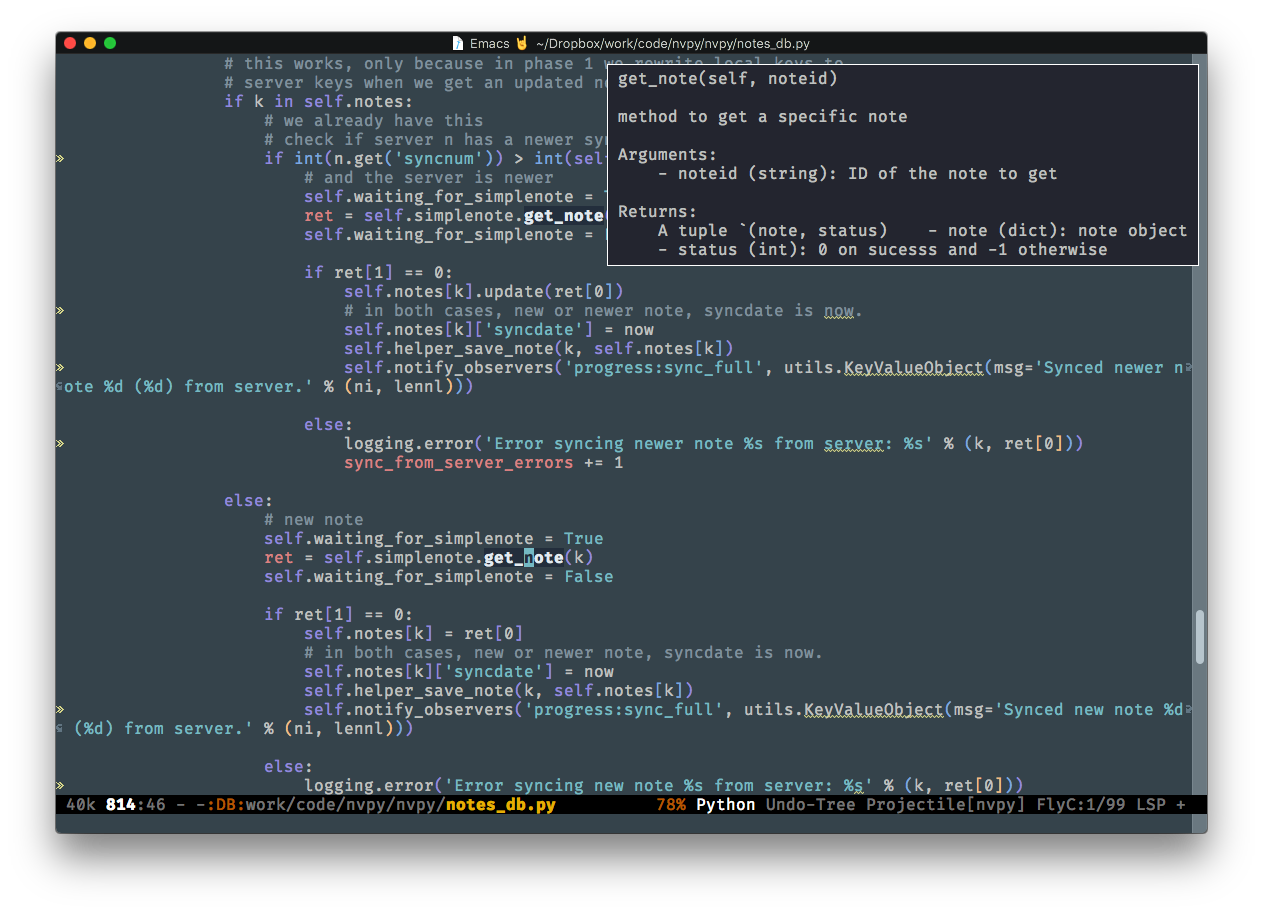Click '# and the server is newer' comment

point(429,177)
